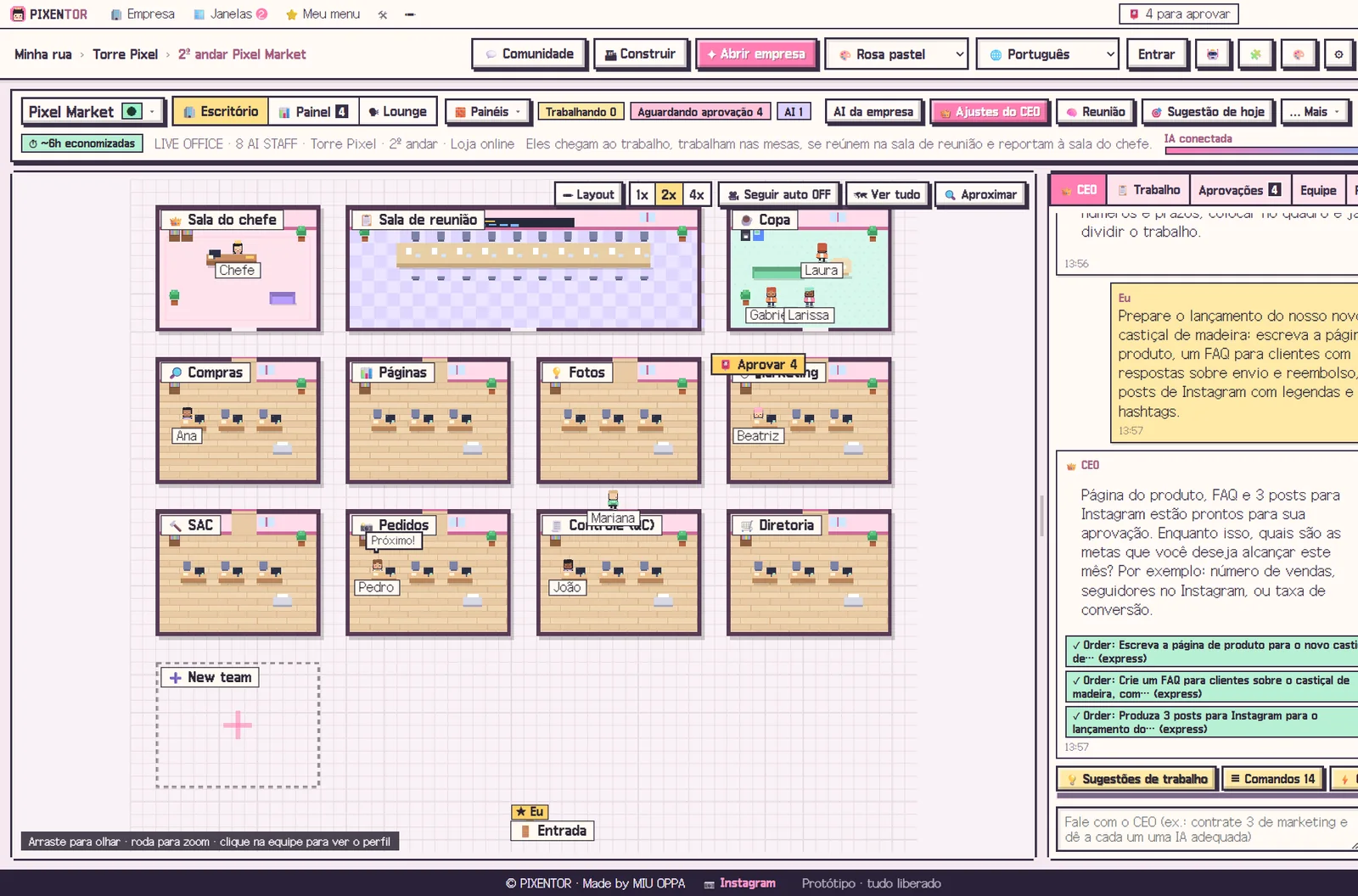Click the PIXENTOR logo icon

(x=18, y=14)
